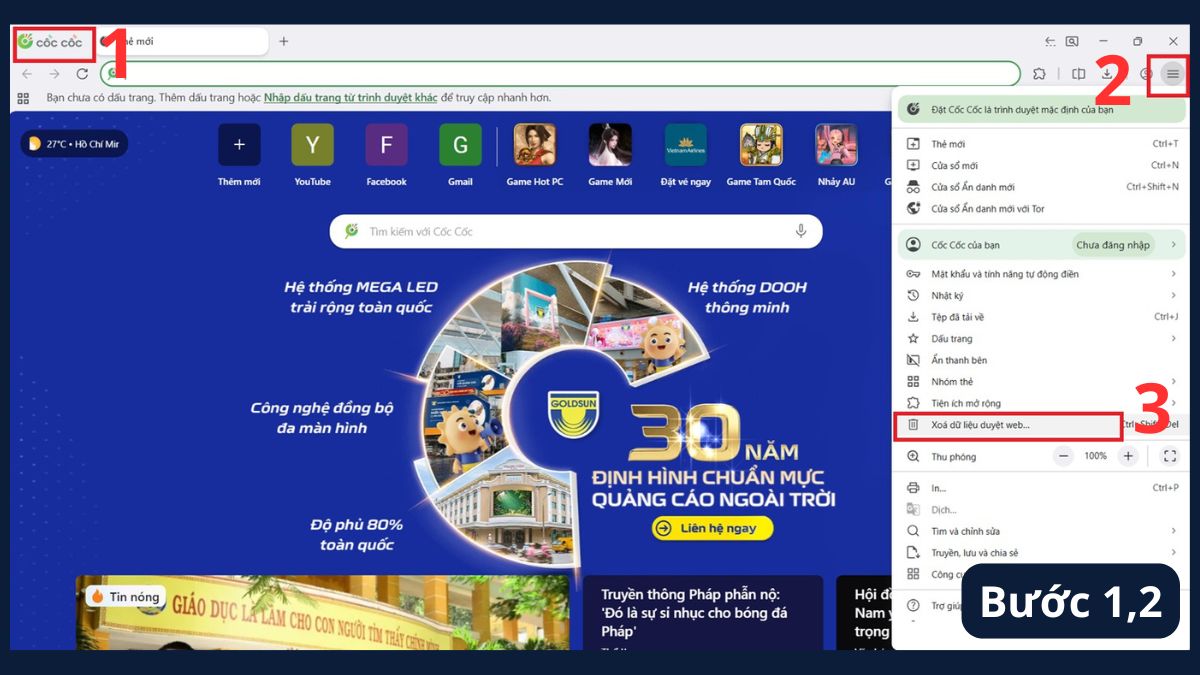1200x675 pixels.
Task: Click the 'Tìm kiếm với Cốc Cốc' search box
Action: tap(576, 231)
